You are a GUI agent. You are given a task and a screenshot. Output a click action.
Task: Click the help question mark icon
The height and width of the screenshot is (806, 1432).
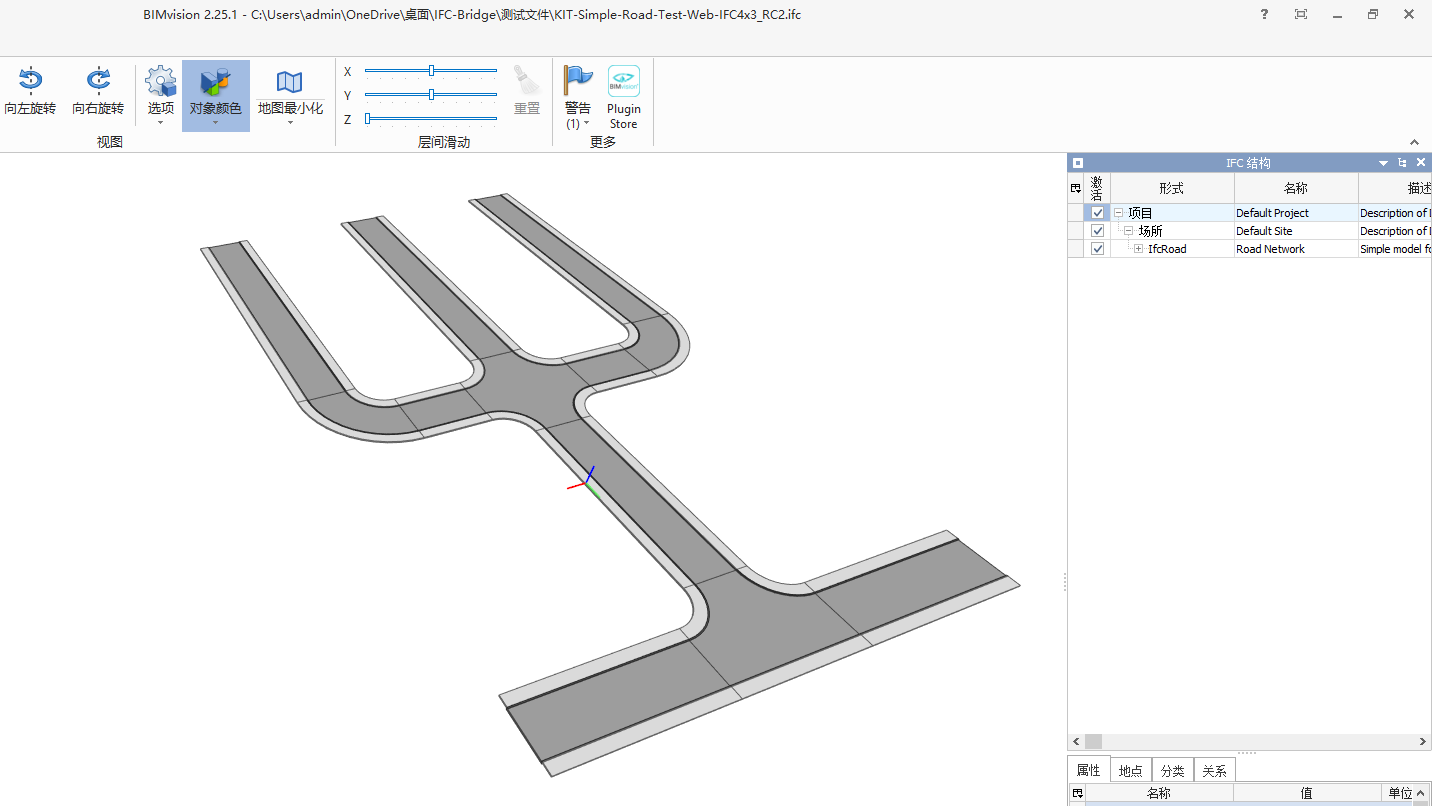coord(1265,14)
